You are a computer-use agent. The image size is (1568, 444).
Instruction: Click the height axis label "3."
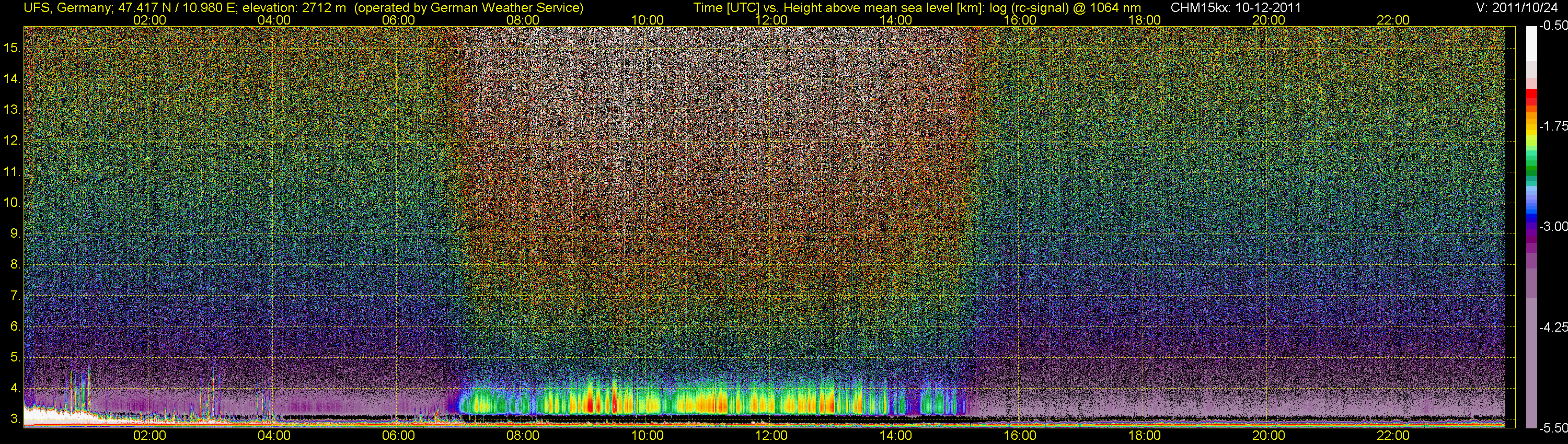pos(15,419)
